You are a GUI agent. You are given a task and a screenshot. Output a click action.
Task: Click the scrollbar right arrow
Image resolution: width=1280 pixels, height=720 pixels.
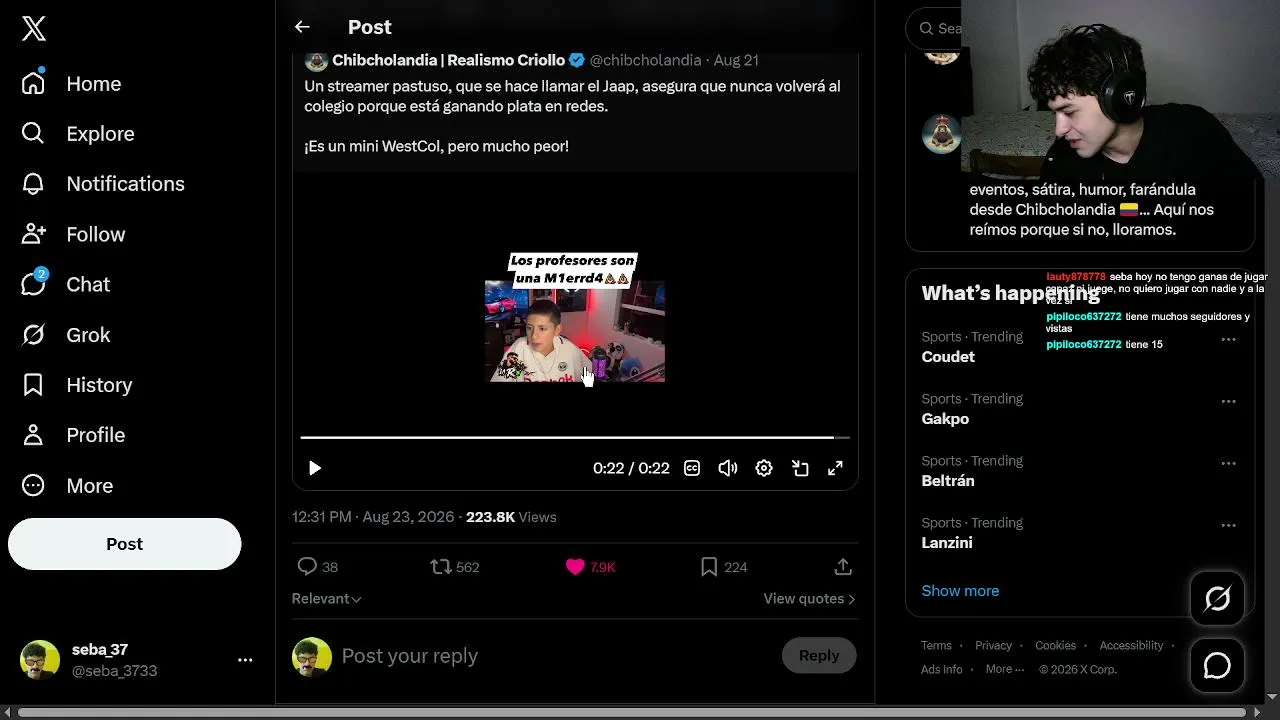pos(1256,713)
